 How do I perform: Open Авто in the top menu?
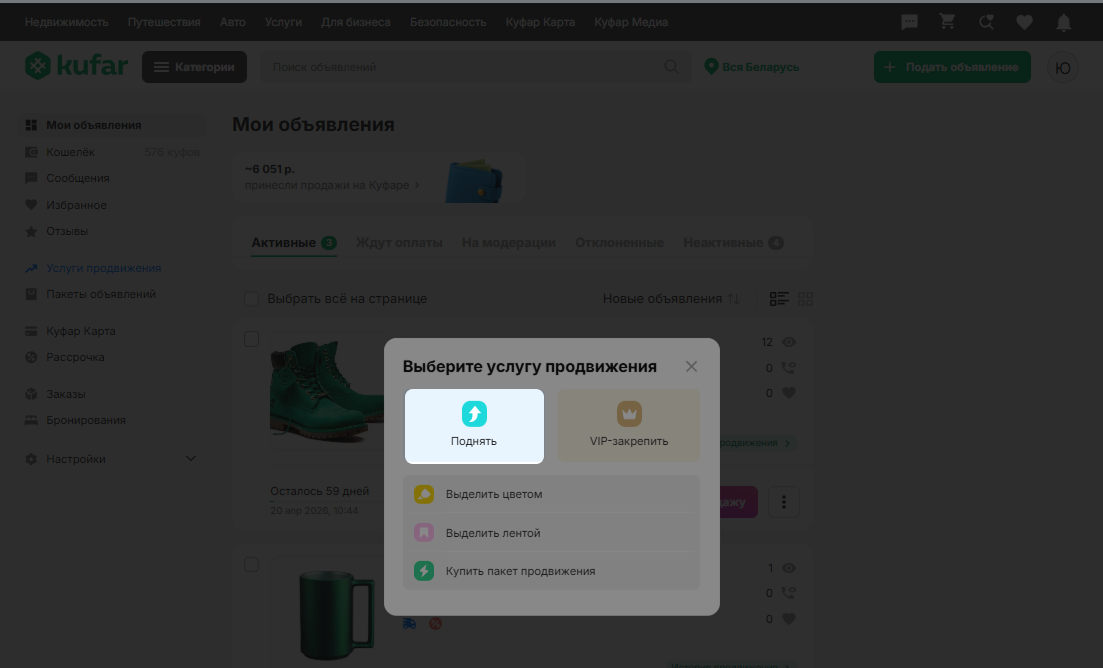point(232,23)
